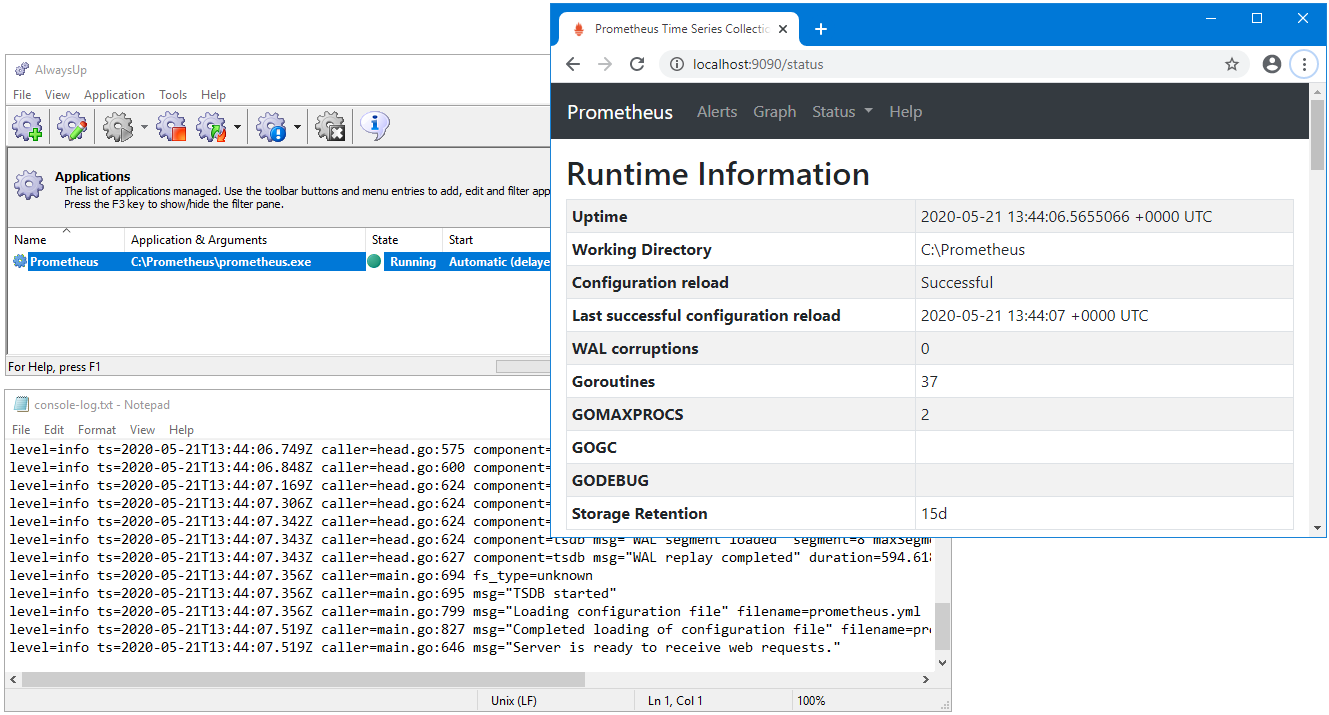Click the Notepad horizontal scroll right arrow
The height and width of the screenshot is (715, 1329).
tap(926, 680)
